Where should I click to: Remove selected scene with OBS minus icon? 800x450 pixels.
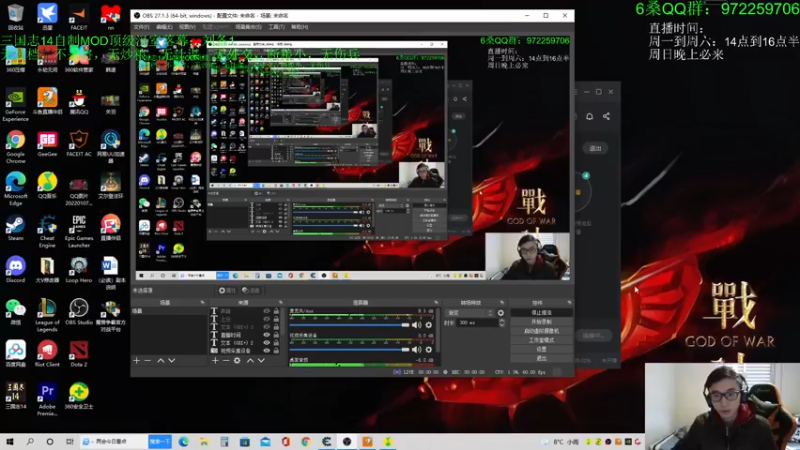[147, 361]
